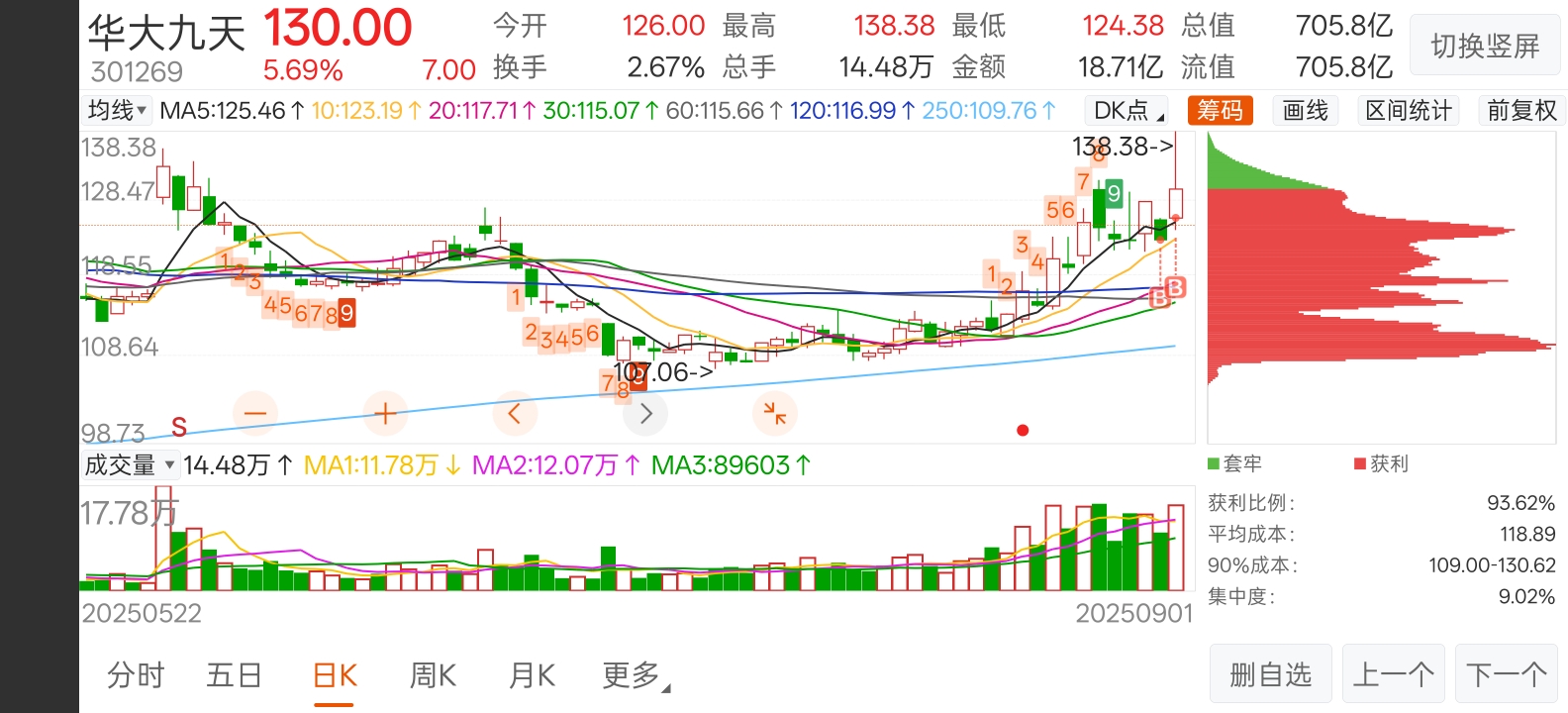The height and width of the screenshot is (713, 1568).
Task: Tap 删自选 to remove from watchlist
Action: (x=1271, y=674)
